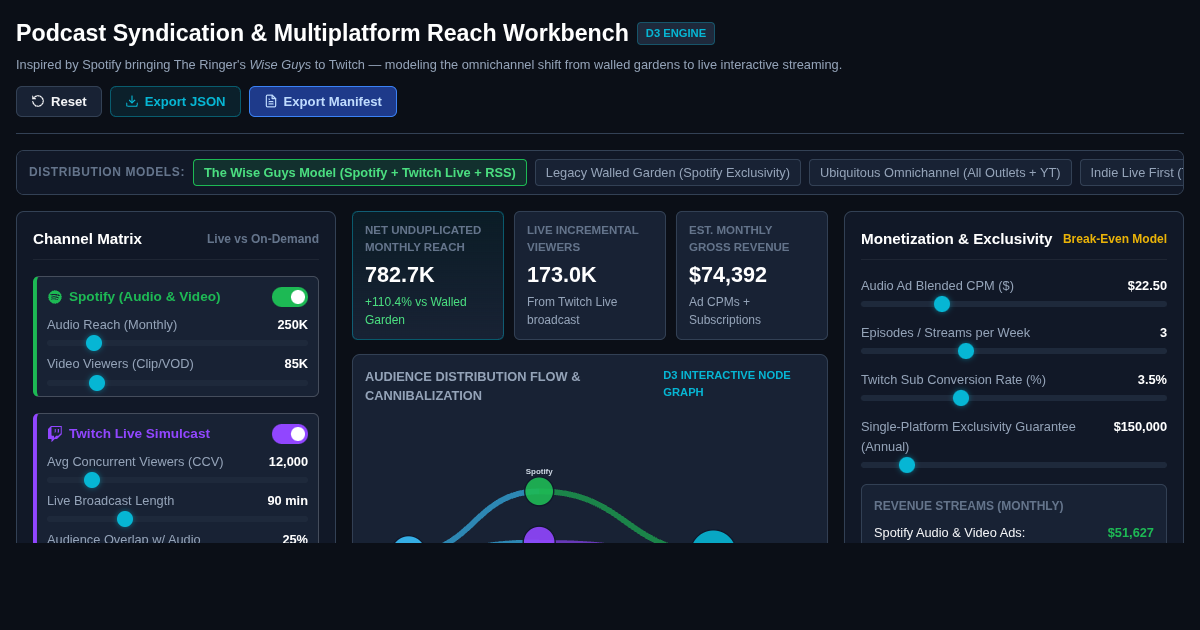
Task: Click the Export JSON button
Action: [175, 101]
